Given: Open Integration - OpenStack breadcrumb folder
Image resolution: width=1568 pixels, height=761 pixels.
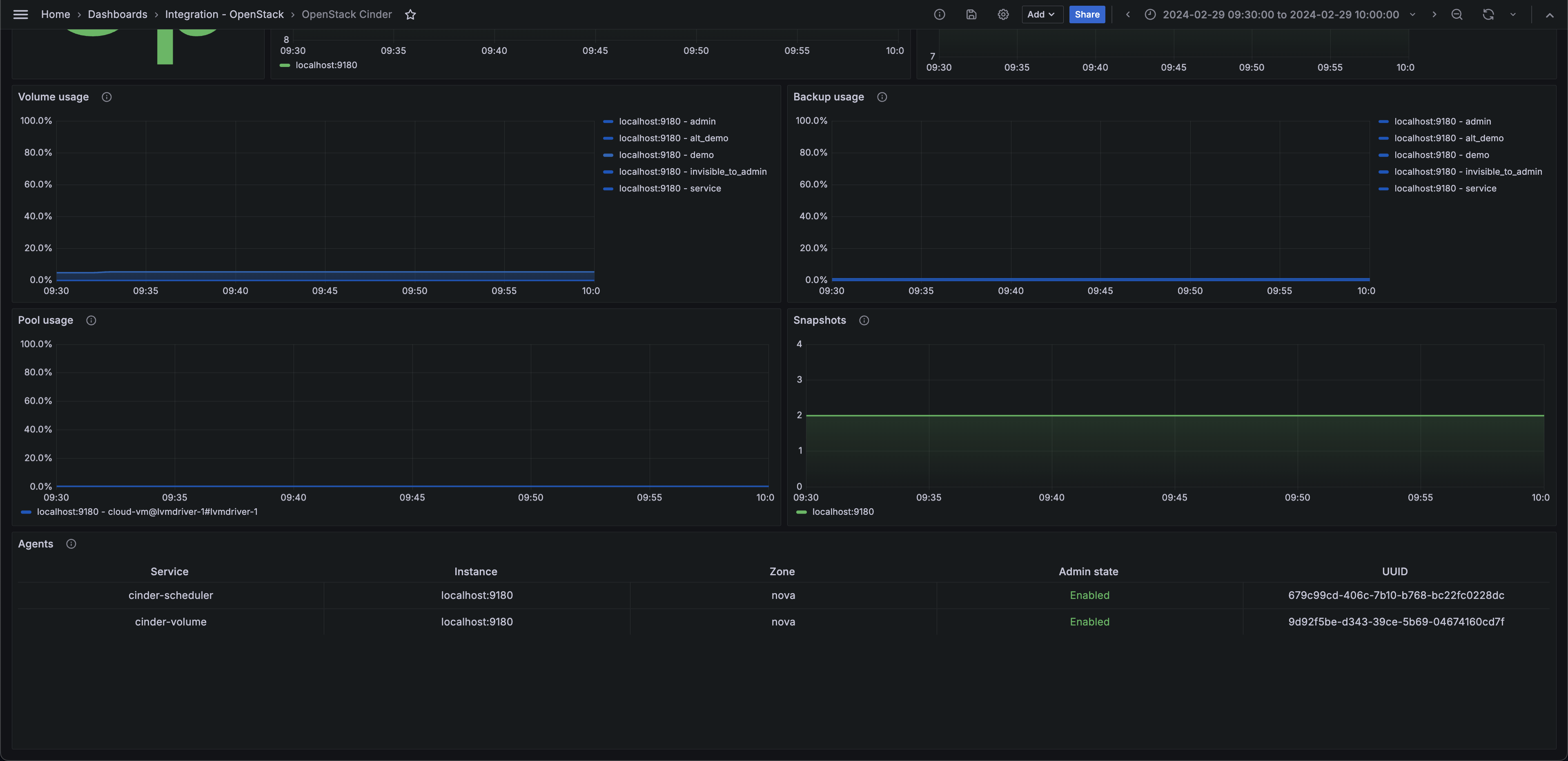Looking at the screenshot, I should coord(224,14).
